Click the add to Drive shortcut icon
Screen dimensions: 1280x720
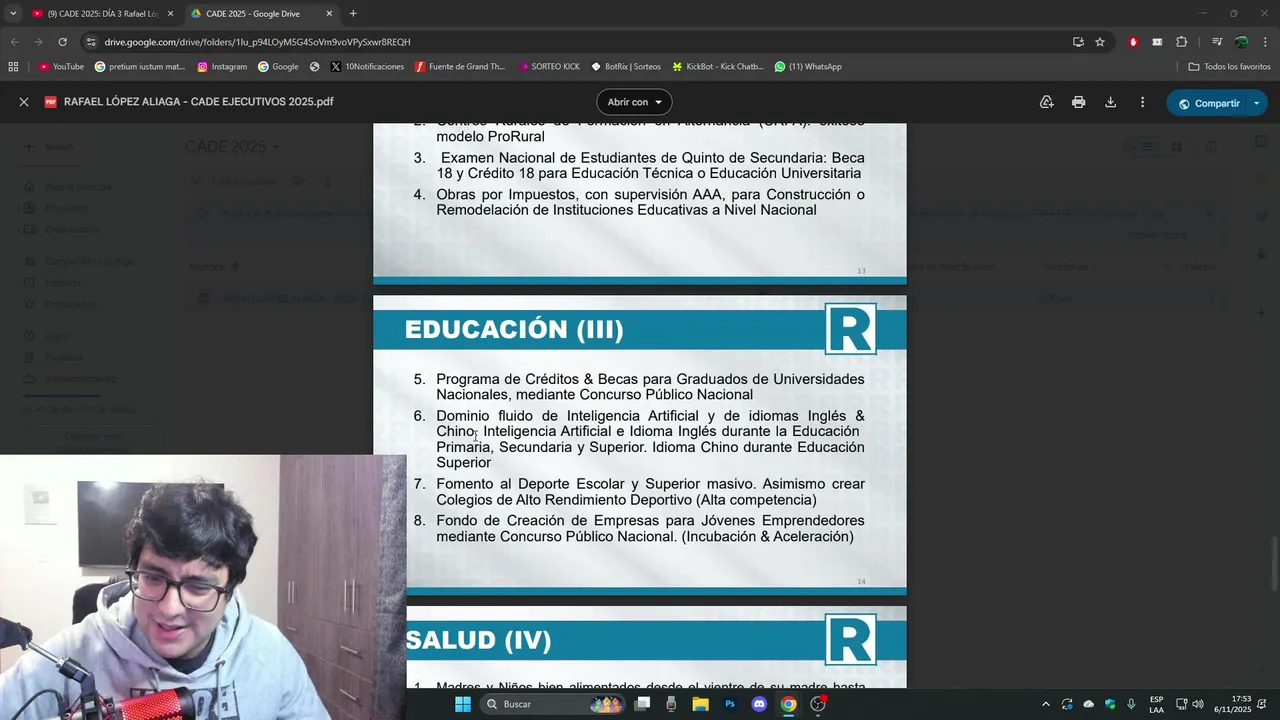(x=1046, y=102)
